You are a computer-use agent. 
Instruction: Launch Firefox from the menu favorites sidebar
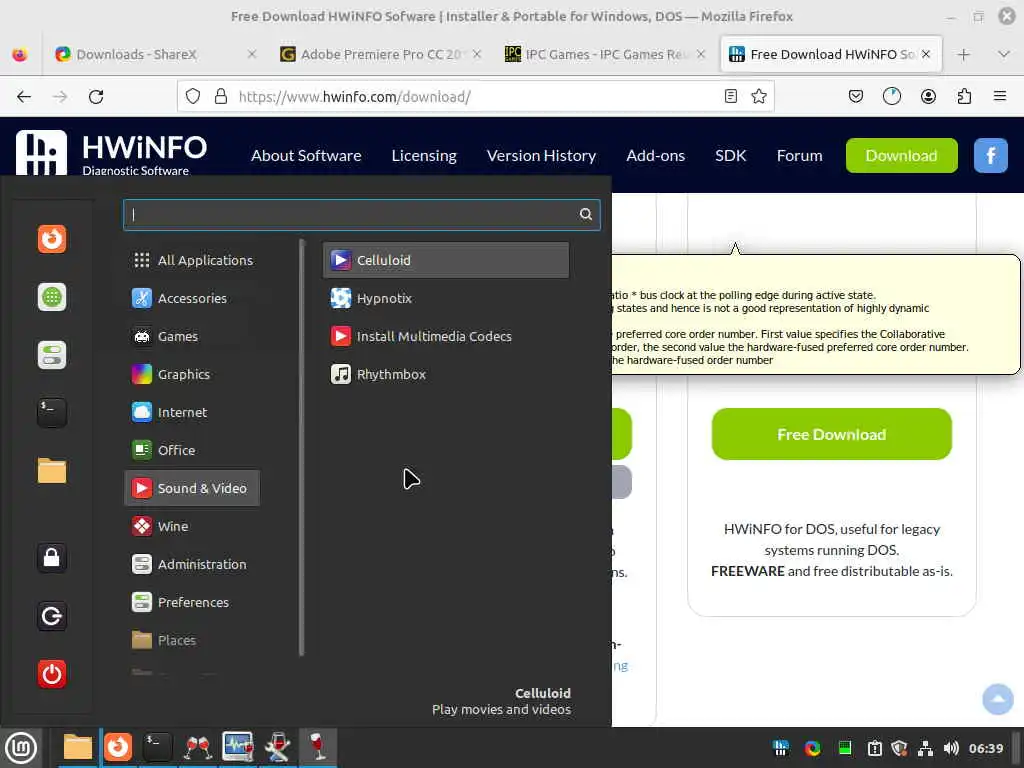pyautogui.click(x=52, y=238)
